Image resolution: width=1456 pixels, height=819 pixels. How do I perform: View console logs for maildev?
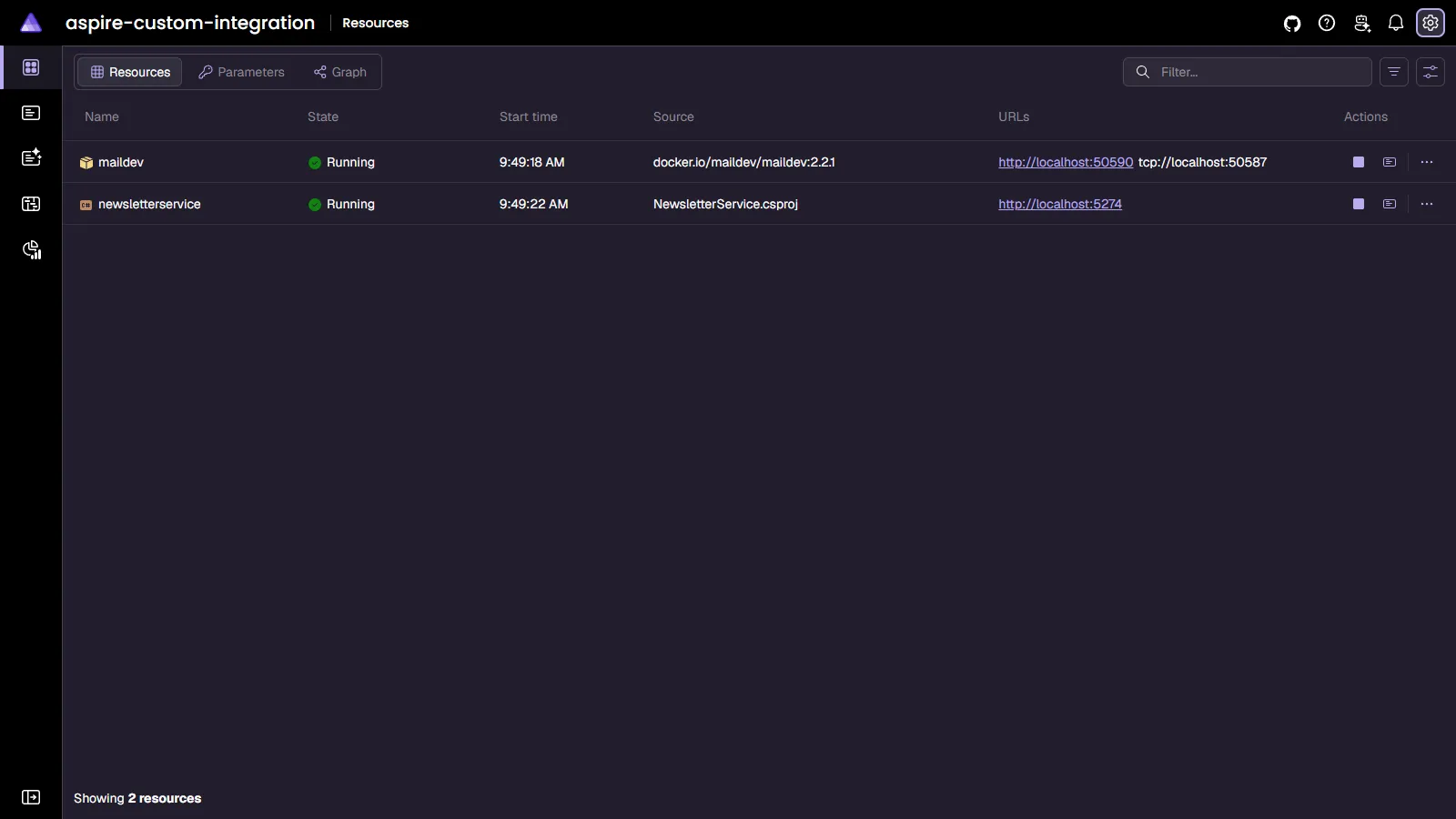(x=1390, y=162)
